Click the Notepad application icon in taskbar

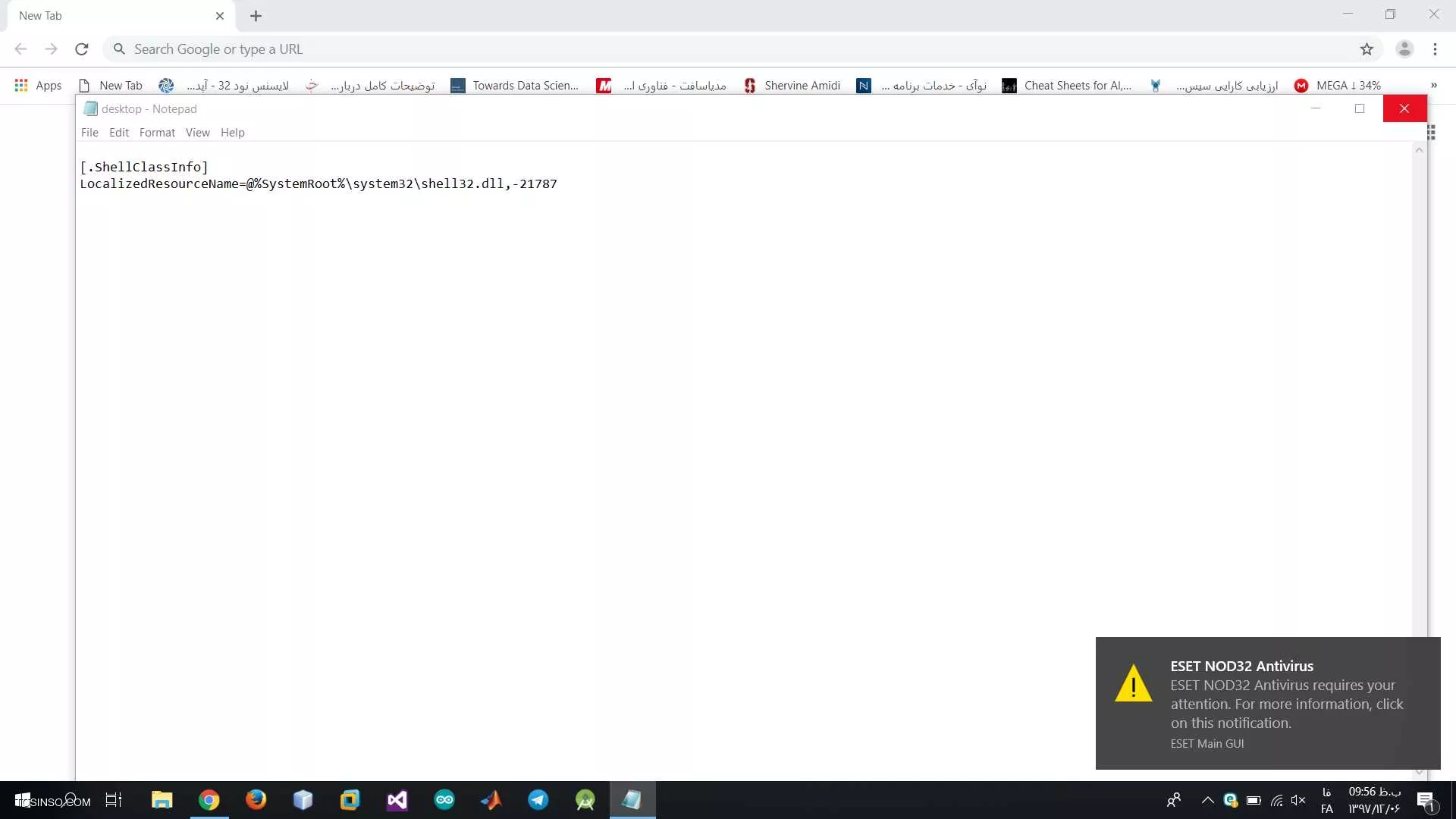tap(633, 799)
